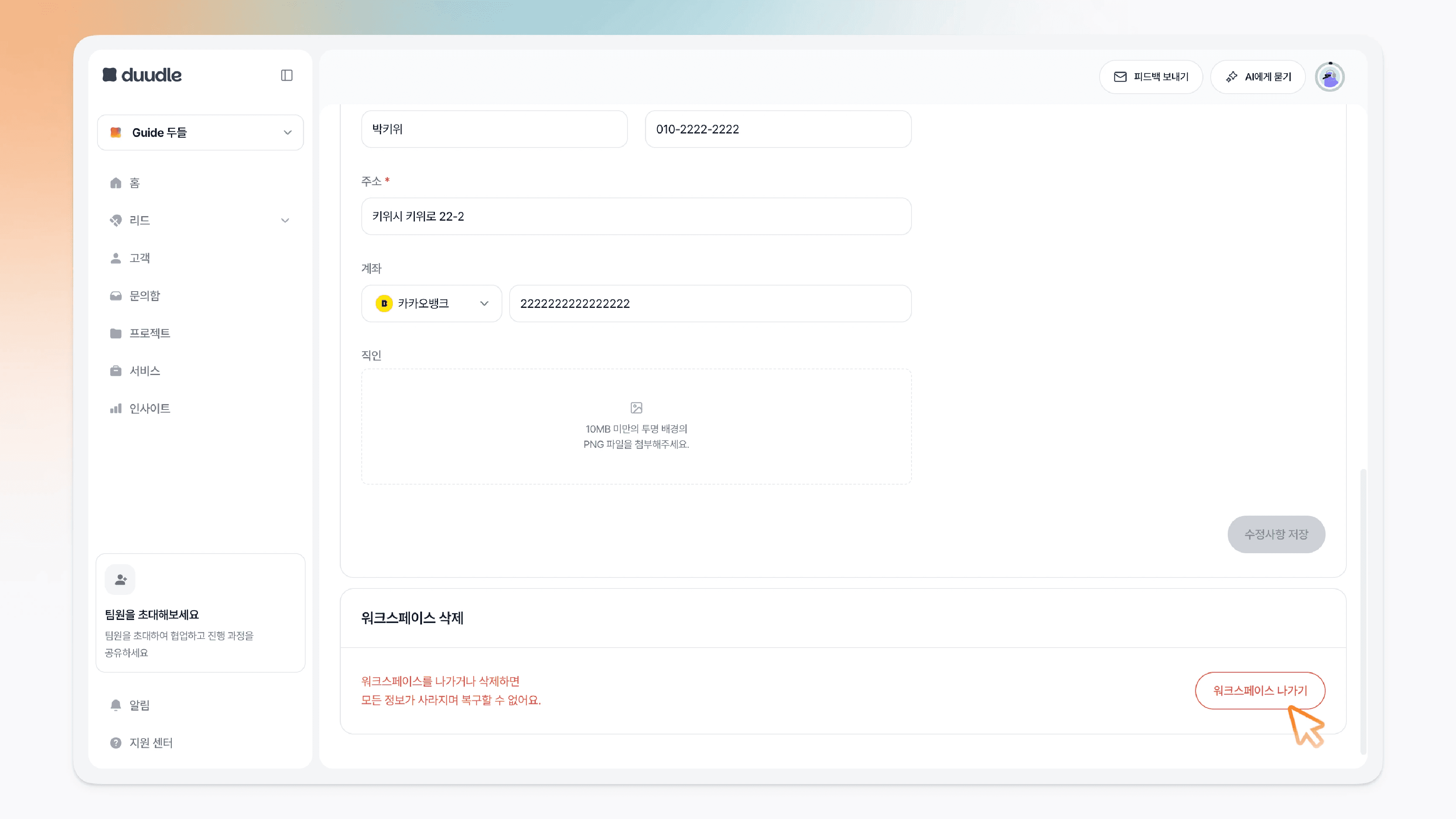Click the 직인 PNG upload area

click(636, 427)
